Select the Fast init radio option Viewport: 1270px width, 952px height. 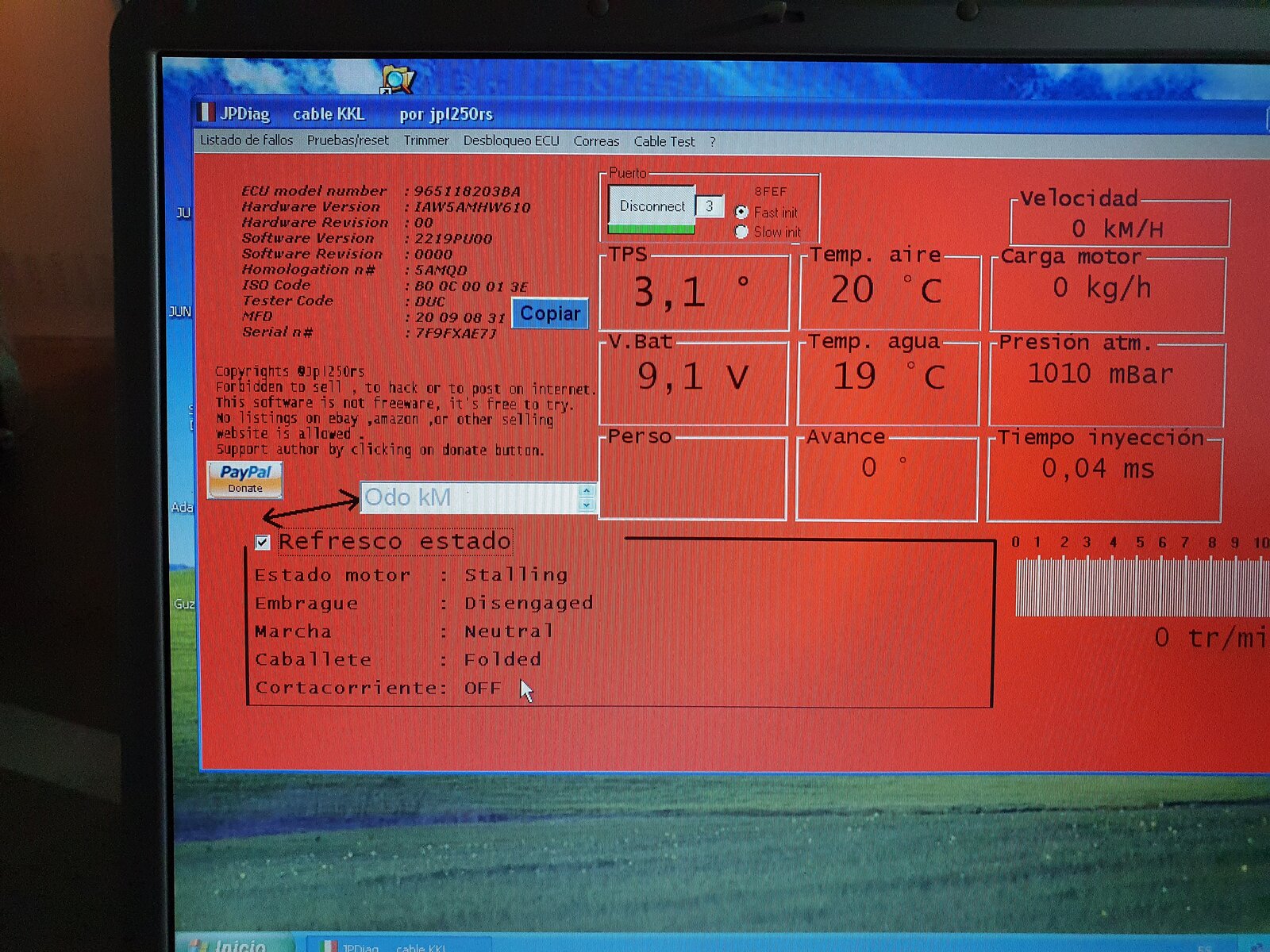[741, 212]
